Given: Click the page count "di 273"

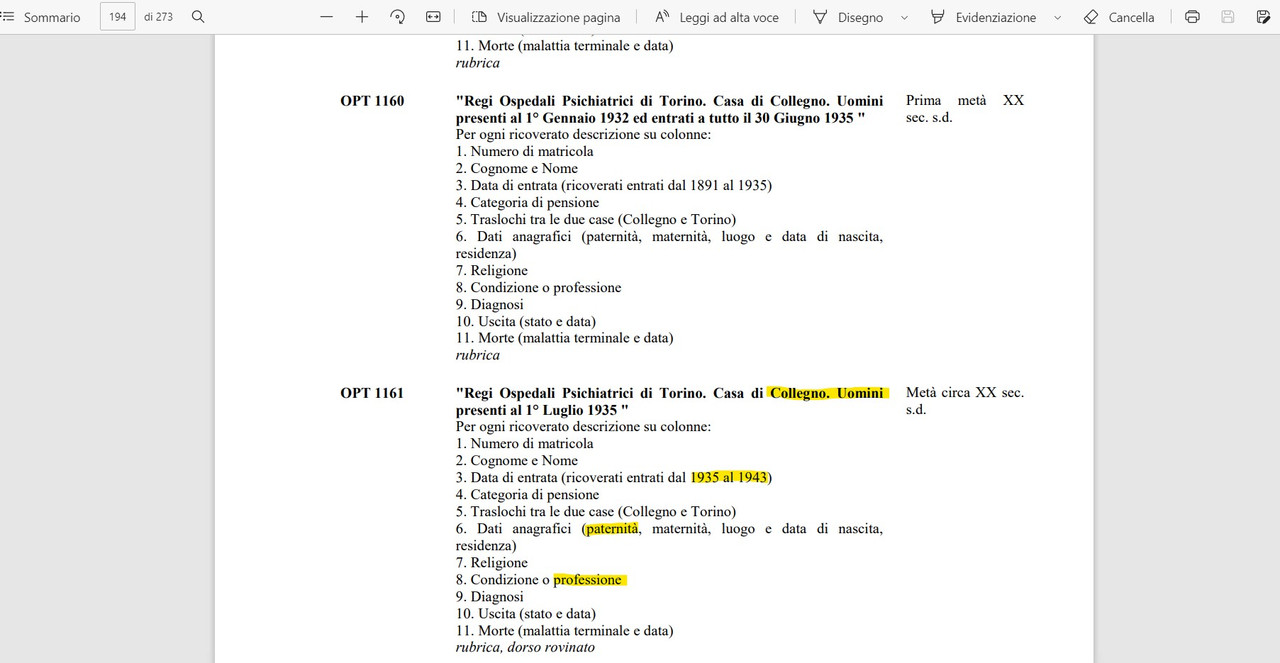Looking at the screenshot, I should 158,17.
